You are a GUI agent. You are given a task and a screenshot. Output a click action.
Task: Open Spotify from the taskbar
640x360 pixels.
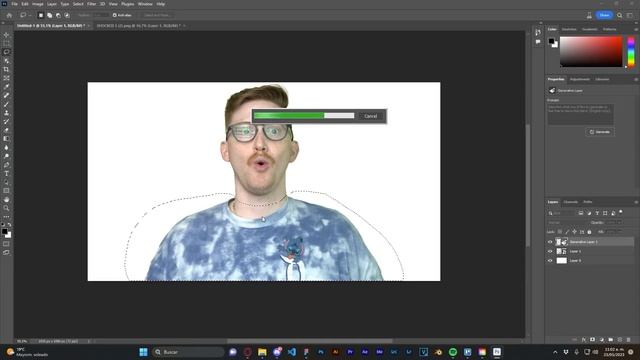[x=453, y=352]
